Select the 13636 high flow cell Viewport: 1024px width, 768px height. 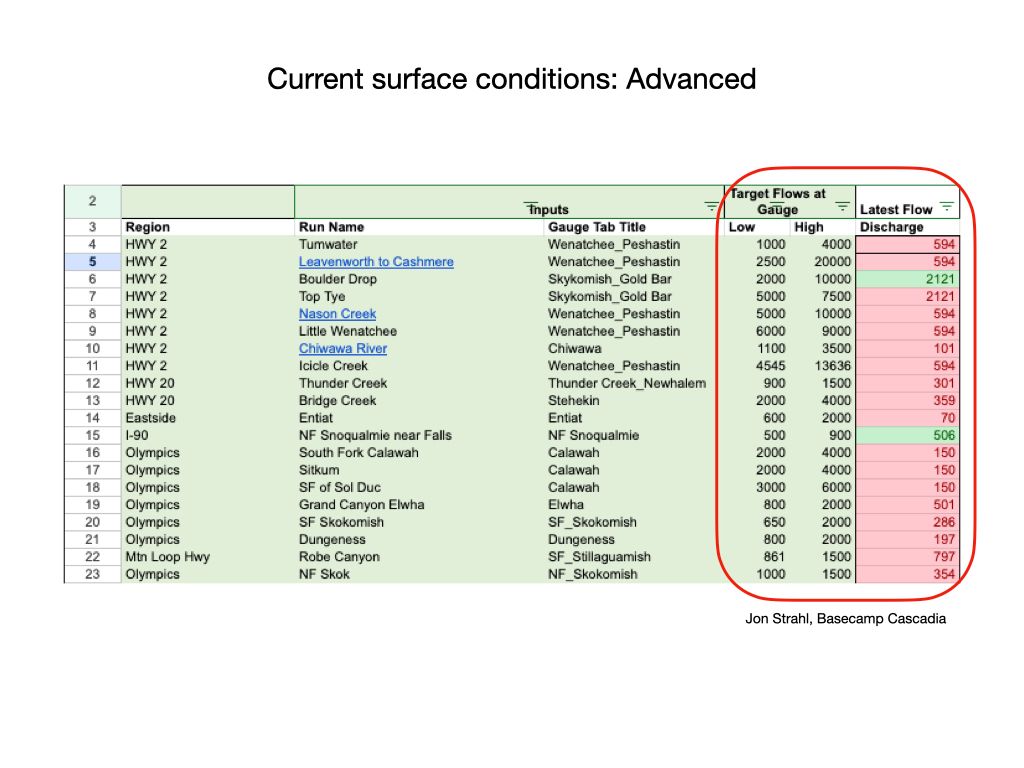[822, 366]
